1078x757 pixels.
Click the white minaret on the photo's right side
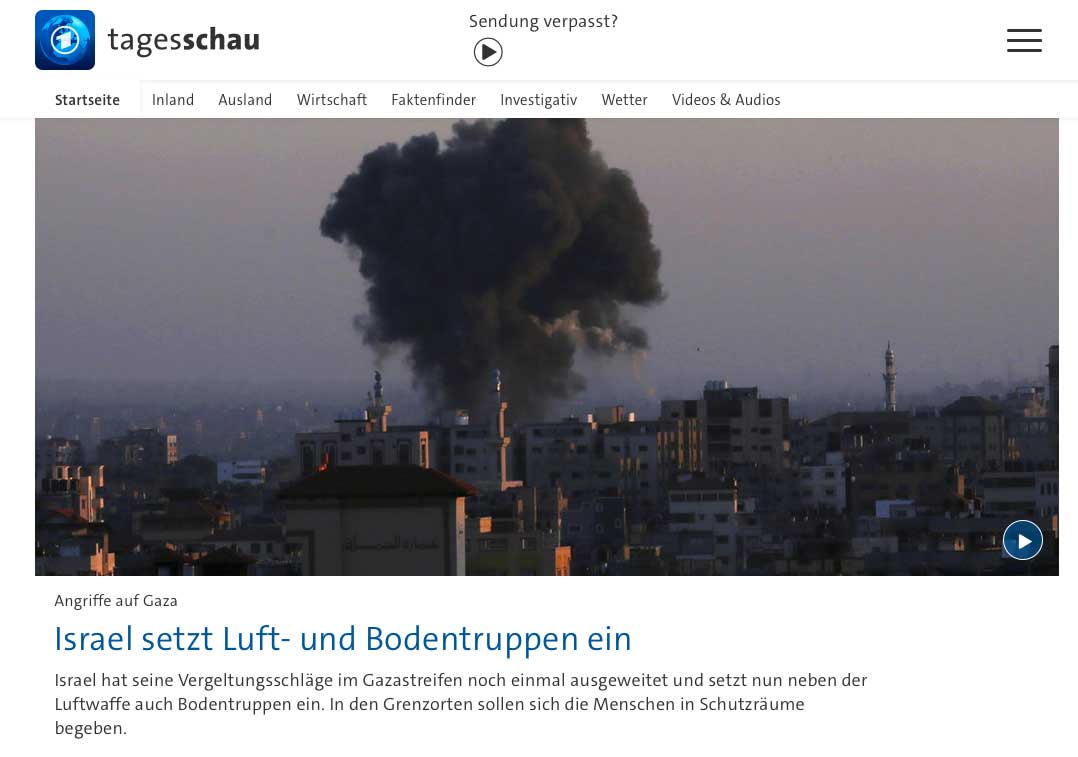click(x=890, y=377)
